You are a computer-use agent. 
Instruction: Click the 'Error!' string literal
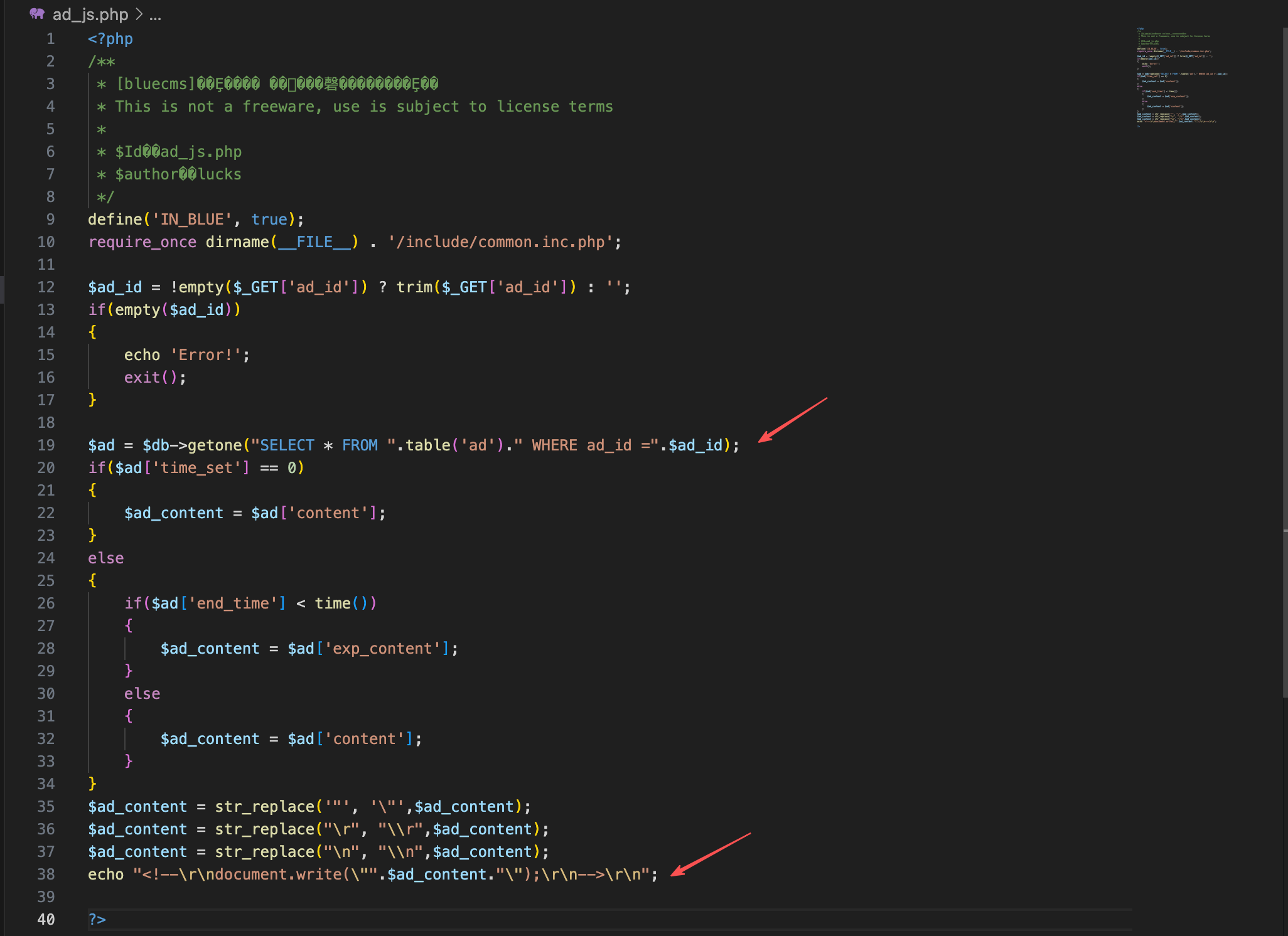(206, 355)
